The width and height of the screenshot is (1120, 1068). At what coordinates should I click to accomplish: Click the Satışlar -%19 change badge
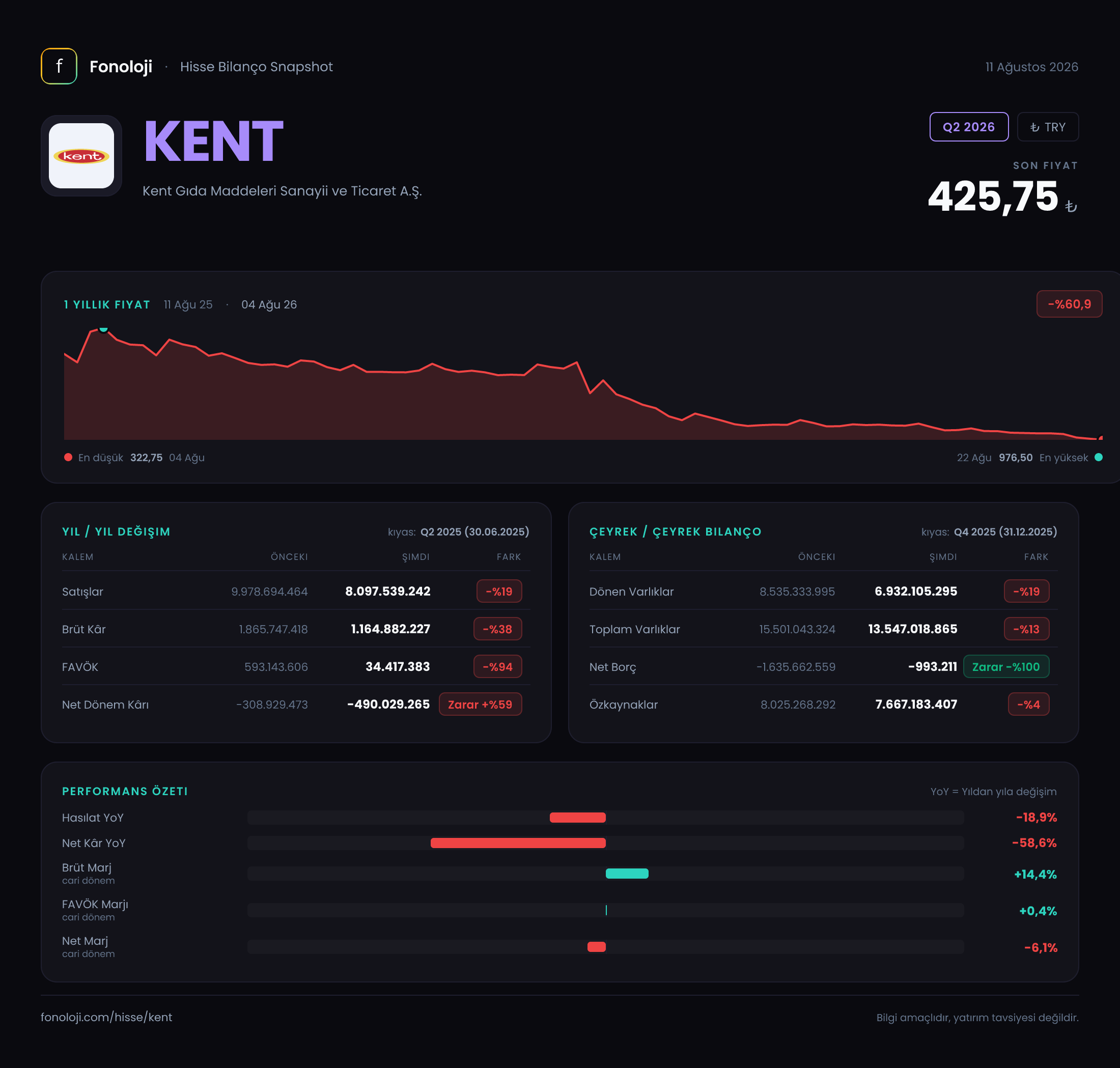click(499, 591)
